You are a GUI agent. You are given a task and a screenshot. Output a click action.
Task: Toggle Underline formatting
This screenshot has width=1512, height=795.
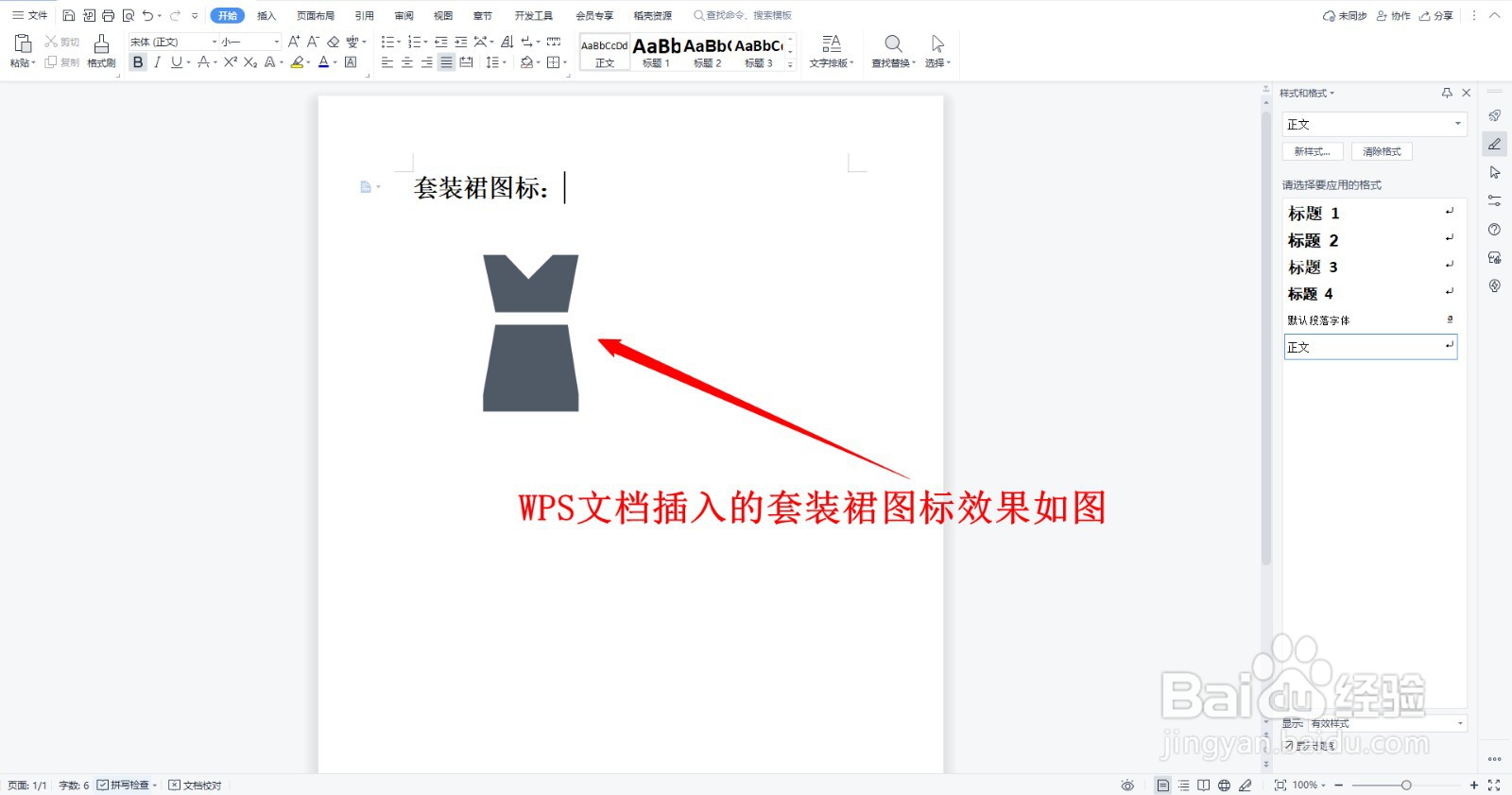pyautogui.click(x=176, y=62)
